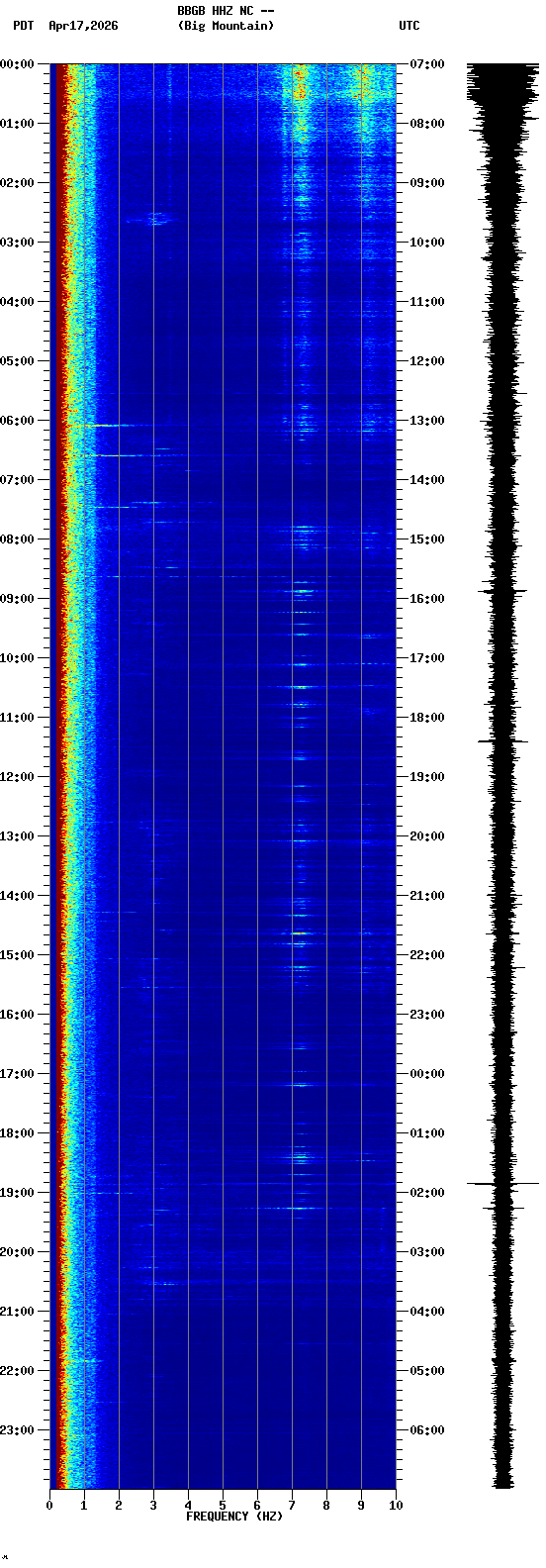Image resolution: width=546 pixels, height=1568 pixels.
Task: Click the 06:00 UTC time label
Action: click(426, 1430)
